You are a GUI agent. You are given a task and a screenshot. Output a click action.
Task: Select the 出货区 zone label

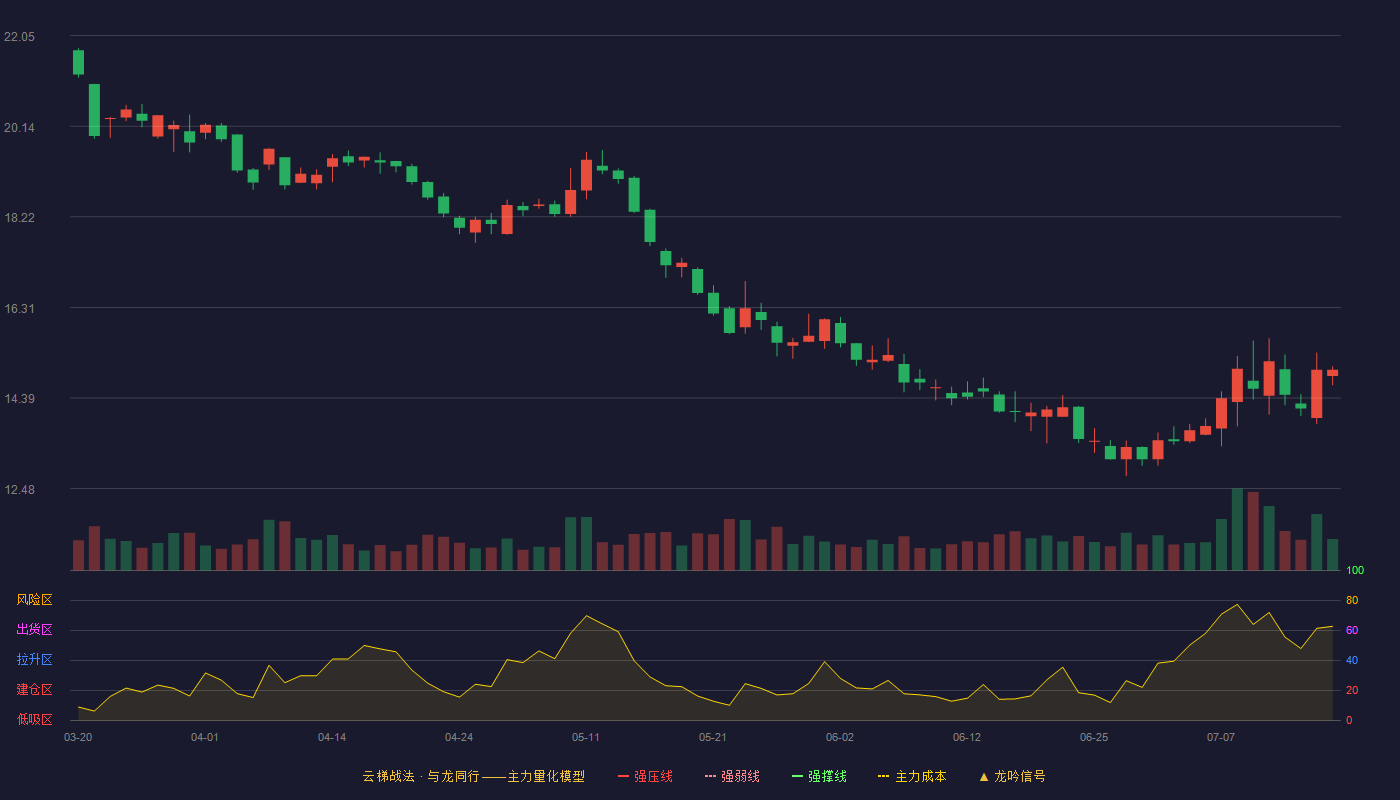34,630
